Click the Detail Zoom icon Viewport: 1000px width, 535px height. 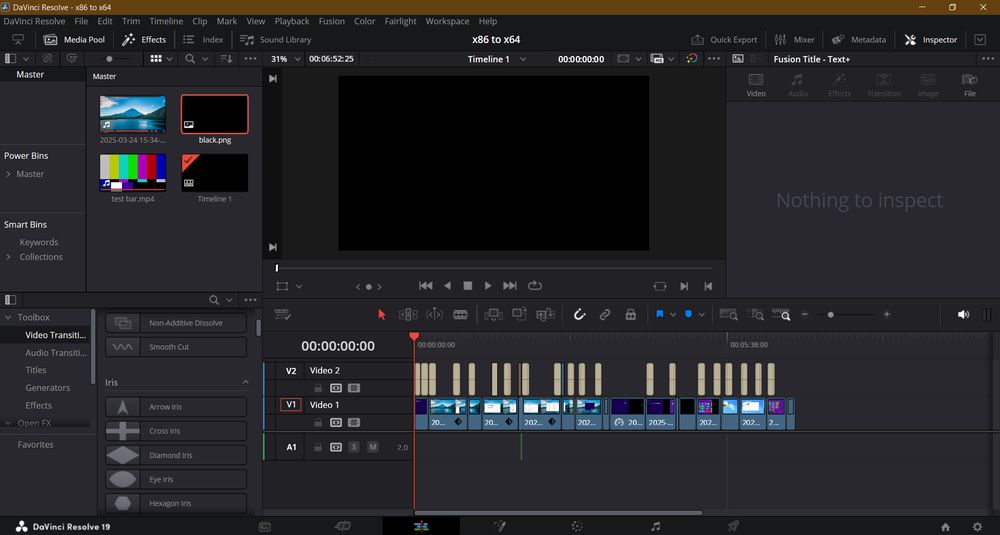click(x=756, y=314)
